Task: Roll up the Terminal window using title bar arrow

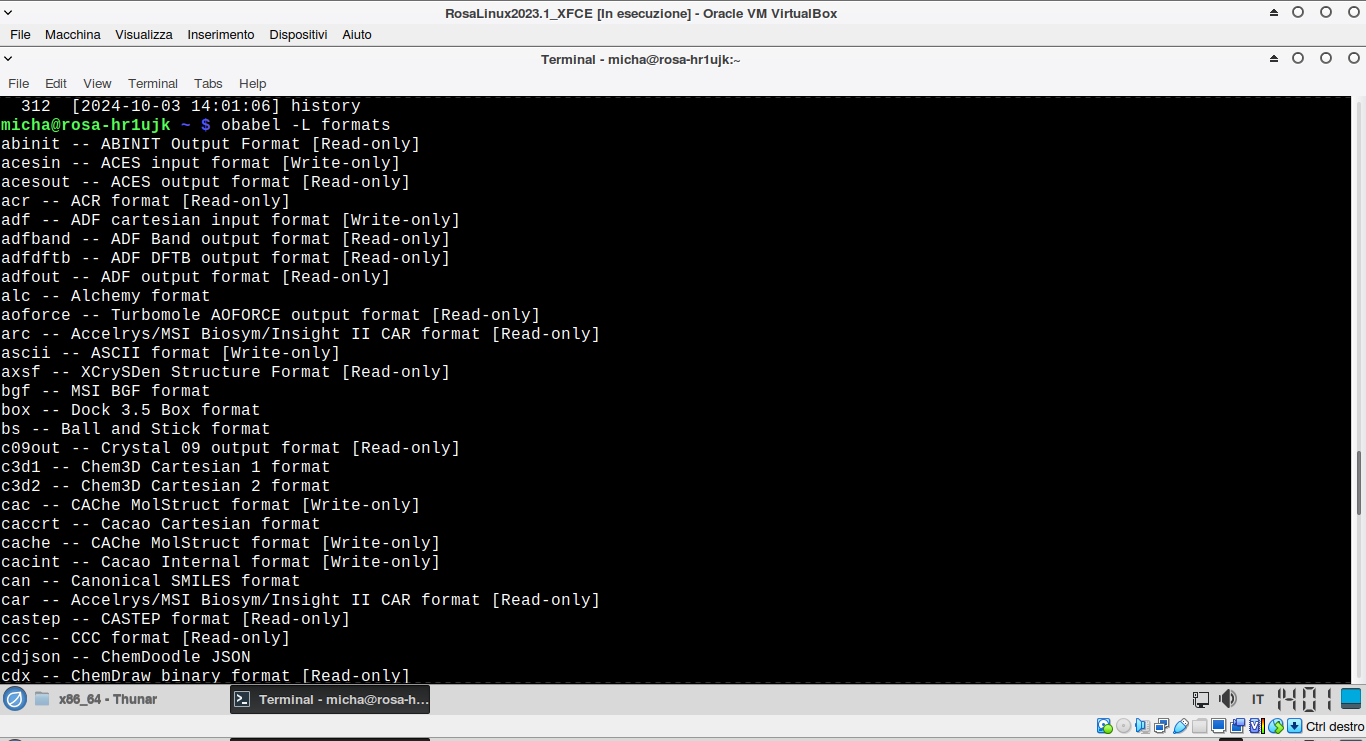Action: tap(1274, 59)
